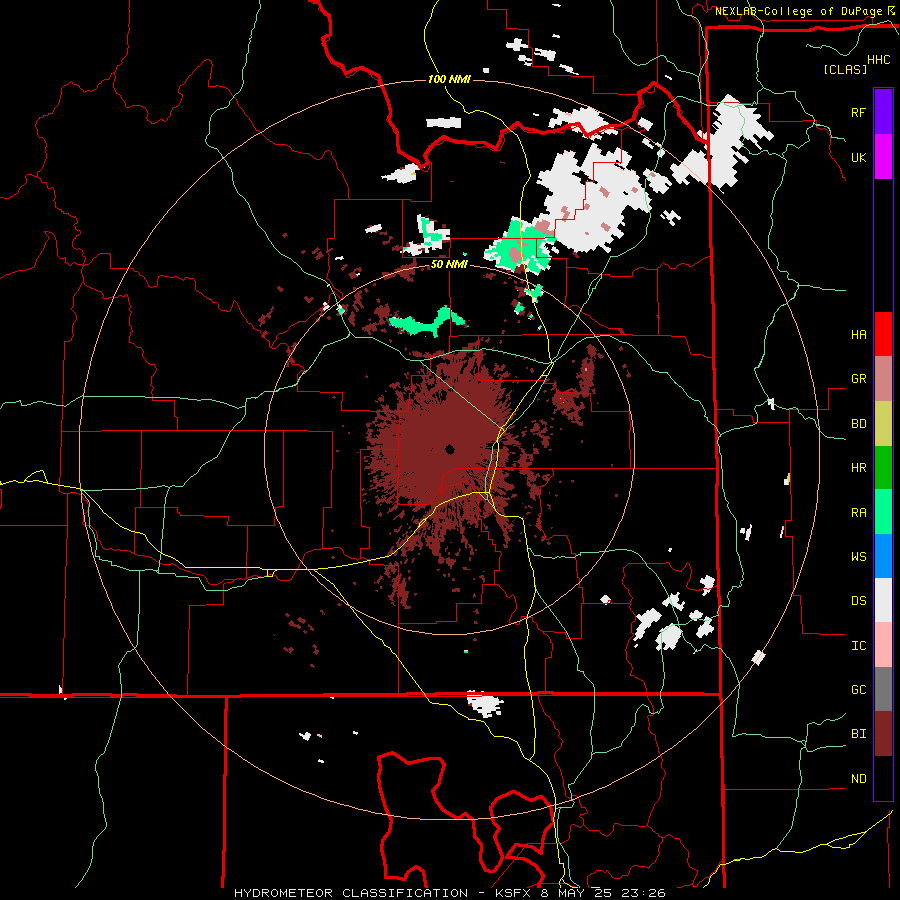This screenshot has width=900, height=900.
Task: Click the RA bright green legend swatch
Action: [x=883, y=512]
